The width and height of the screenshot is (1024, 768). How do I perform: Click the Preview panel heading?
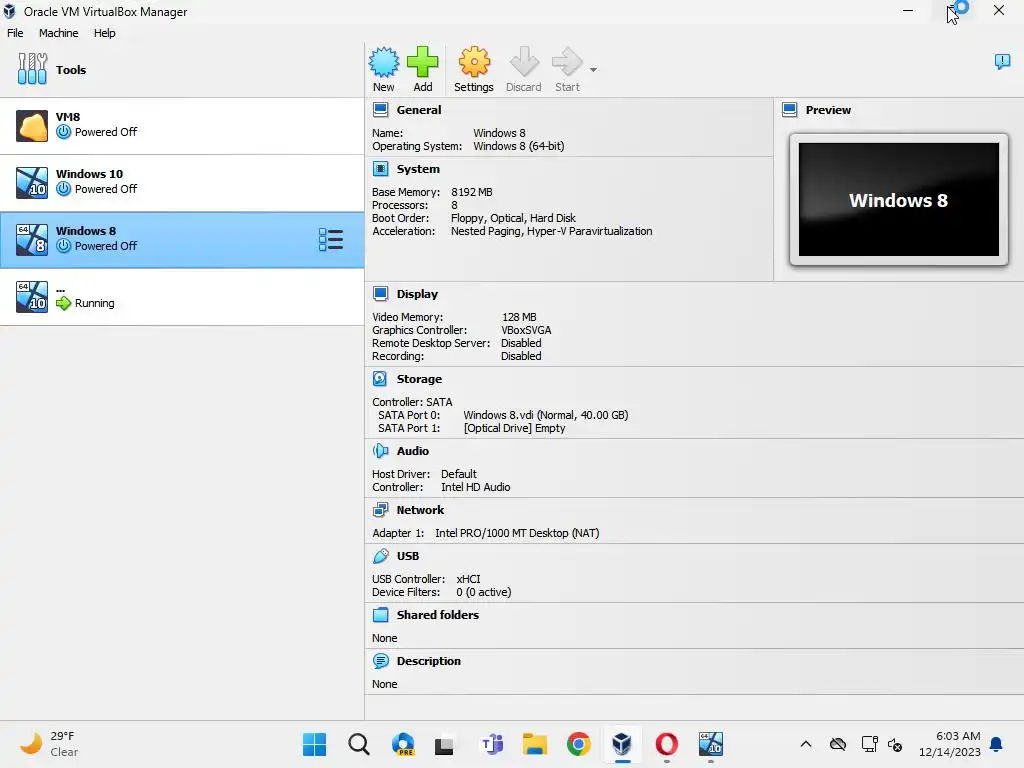[828, 110]
